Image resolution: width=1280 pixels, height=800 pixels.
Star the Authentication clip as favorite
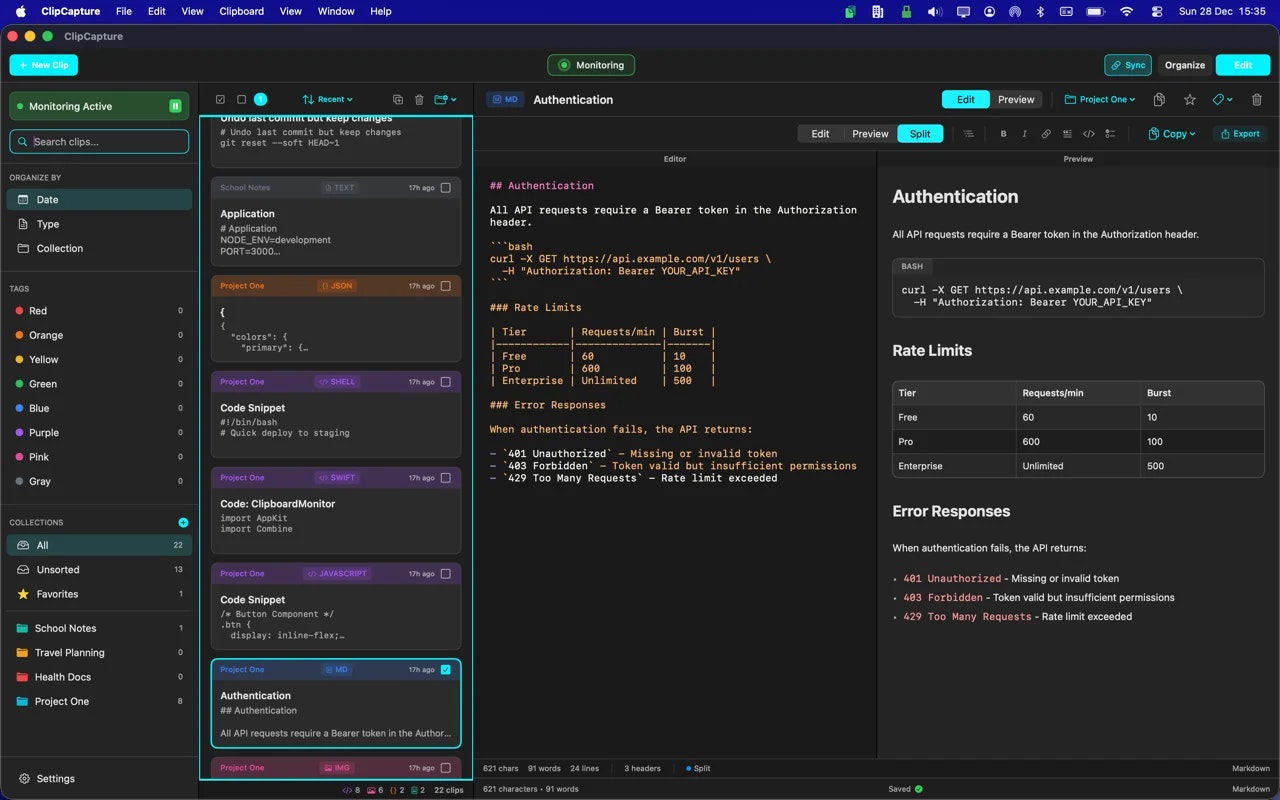click(1189, 99)
